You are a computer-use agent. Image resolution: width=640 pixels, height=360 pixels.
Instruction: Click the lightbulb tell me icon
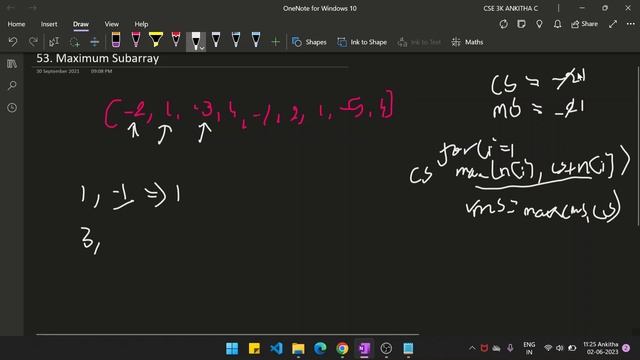(x=539, y=24)
